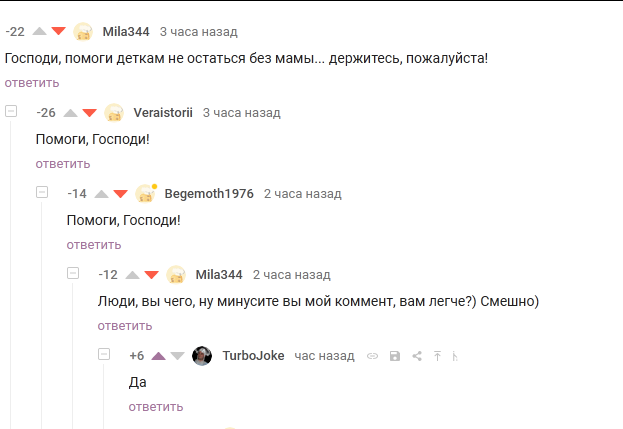Open TurboJoke's profile via username
Screen dimensions: 623x429
(252, 356)
